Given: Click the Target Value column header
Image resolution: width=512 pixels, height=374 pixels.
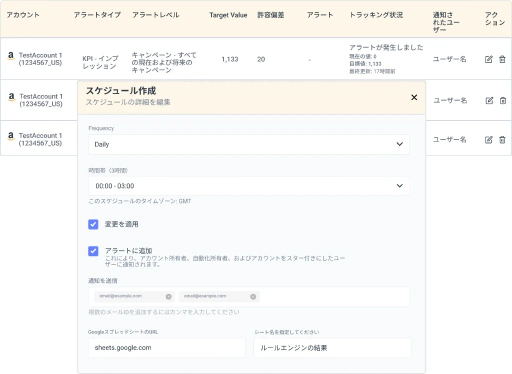Looking at the screenshot, I should (228, 15).
